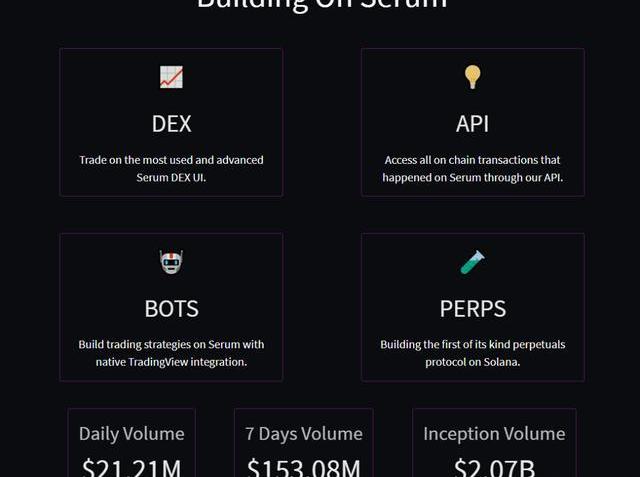Click the $21.21M daily volume figure

[131, 468]
